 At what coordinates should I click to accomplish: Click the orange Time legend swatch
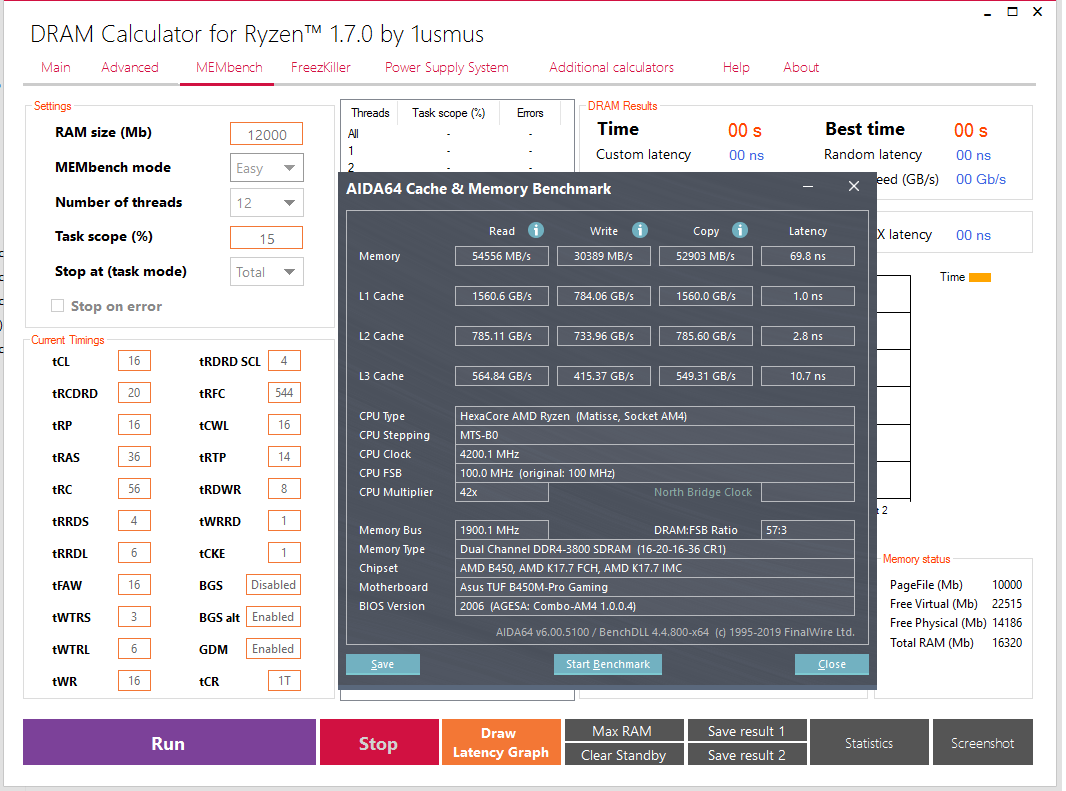(x=980, y=277)
